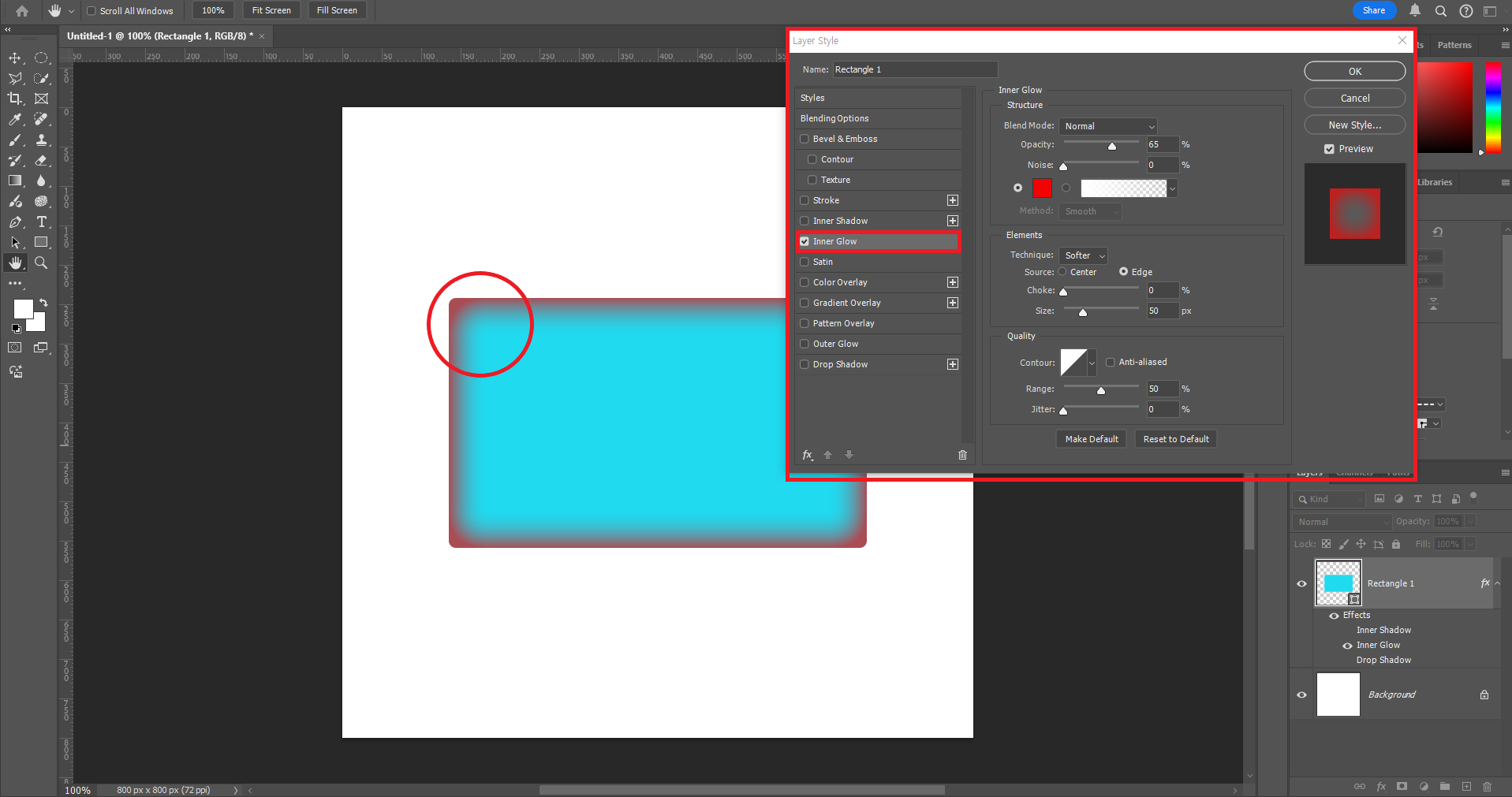Open the search icon in top bar

[x=1441, y=11]
